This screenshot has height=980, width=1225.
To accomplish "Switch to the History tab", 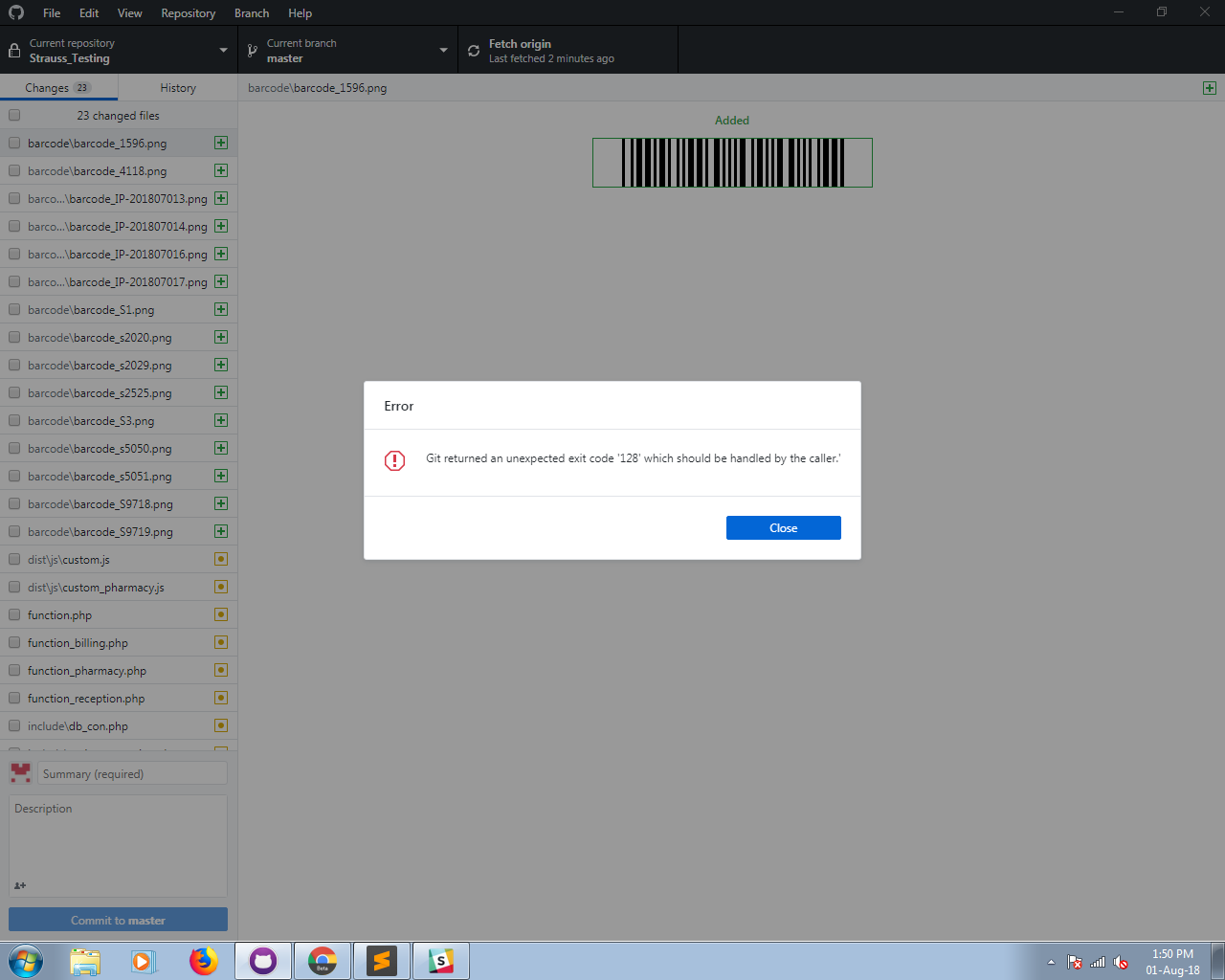I will 177,87.
